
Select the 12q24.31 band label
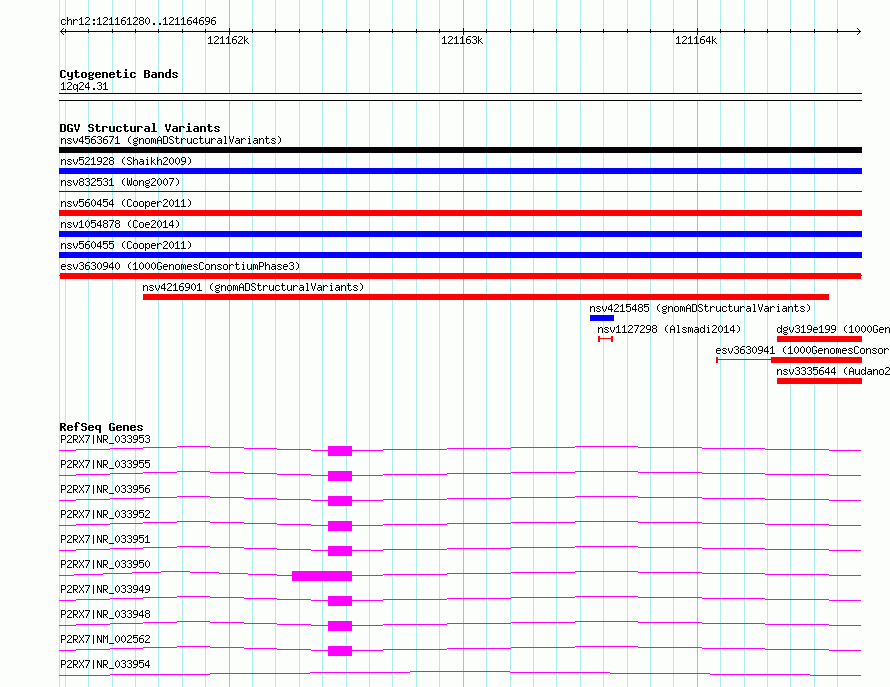pos(84,86)
